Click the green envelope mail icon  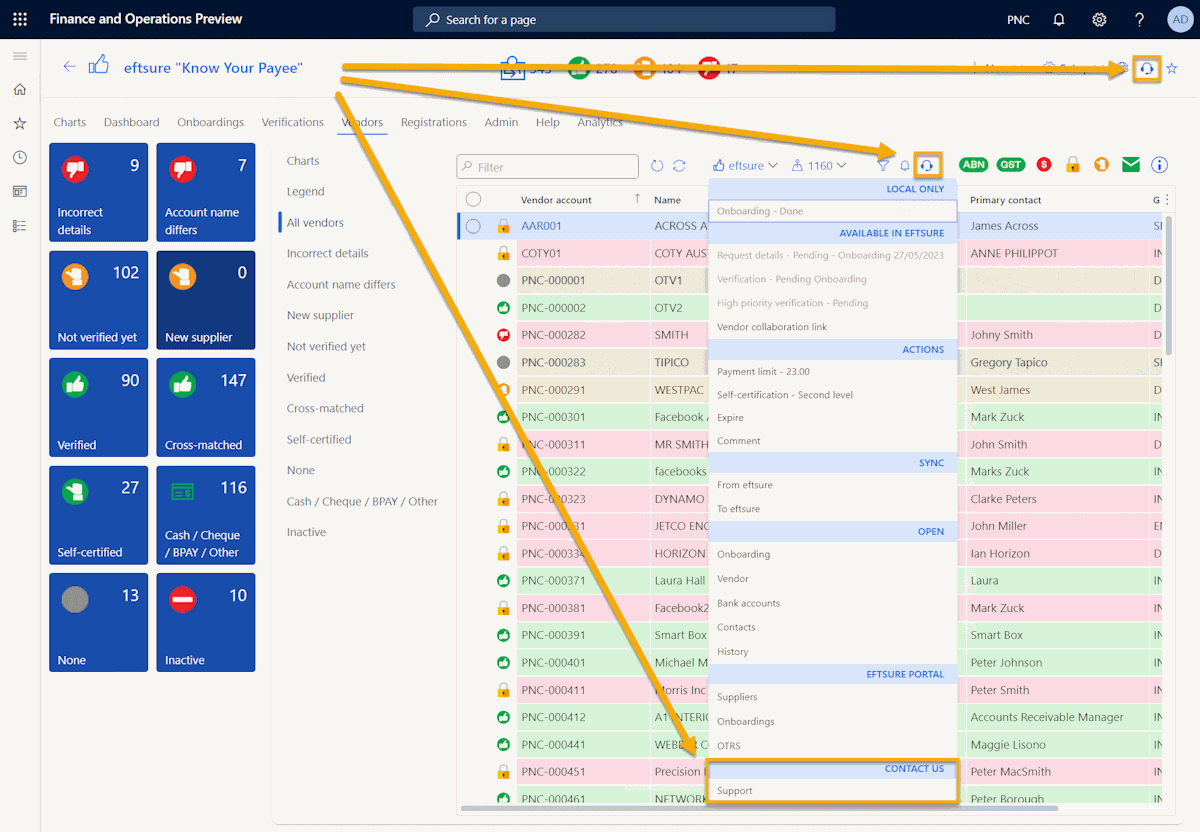(x=1131, y=165)
